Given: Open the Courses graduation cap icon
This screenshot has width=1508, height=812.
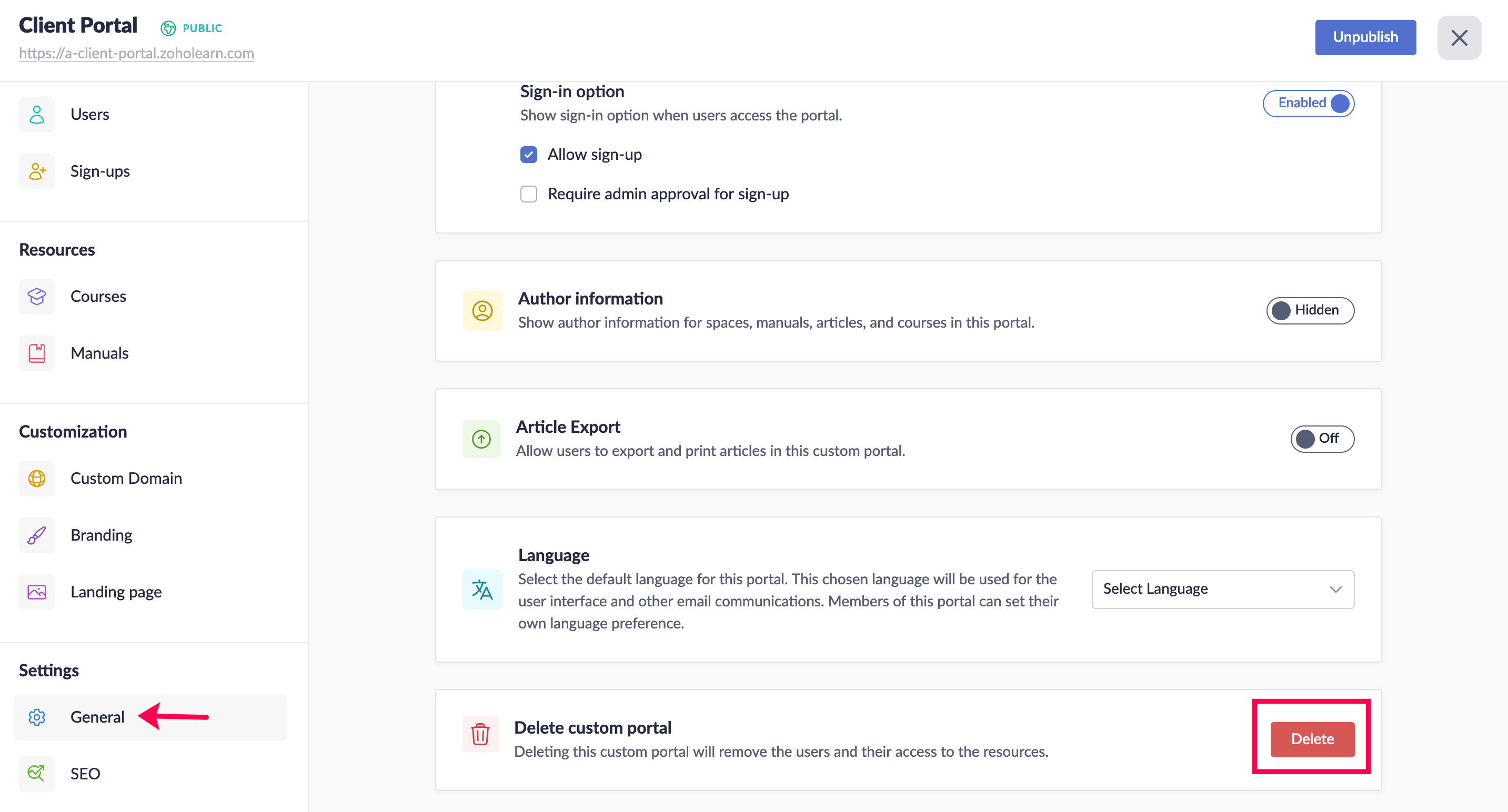Looking at the screenshot, I should point(37,296).
